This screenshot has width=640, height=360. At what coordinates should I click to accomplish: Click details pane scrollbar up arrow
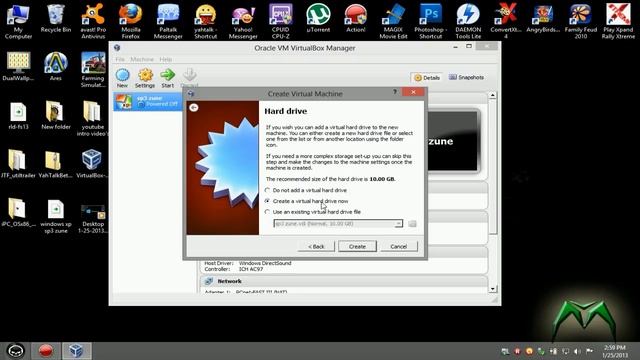tap(493, 95)
